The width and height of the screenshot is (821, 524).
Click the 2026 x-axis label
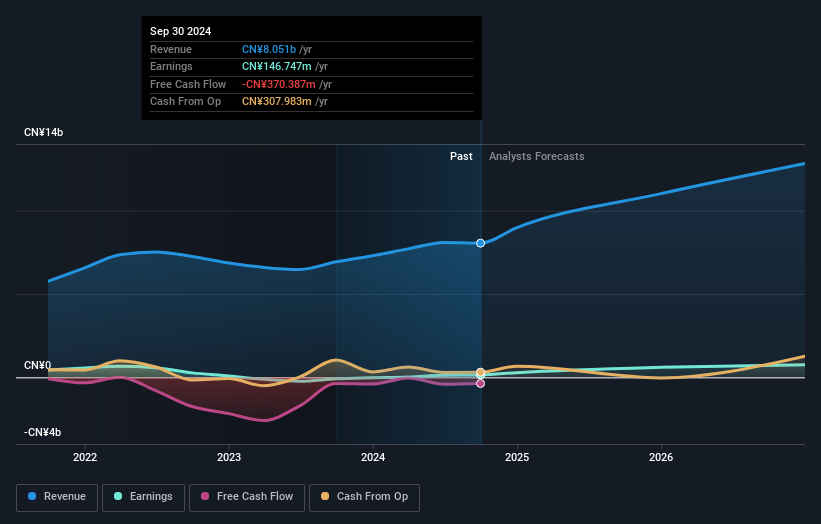click(x=661, y=458)
